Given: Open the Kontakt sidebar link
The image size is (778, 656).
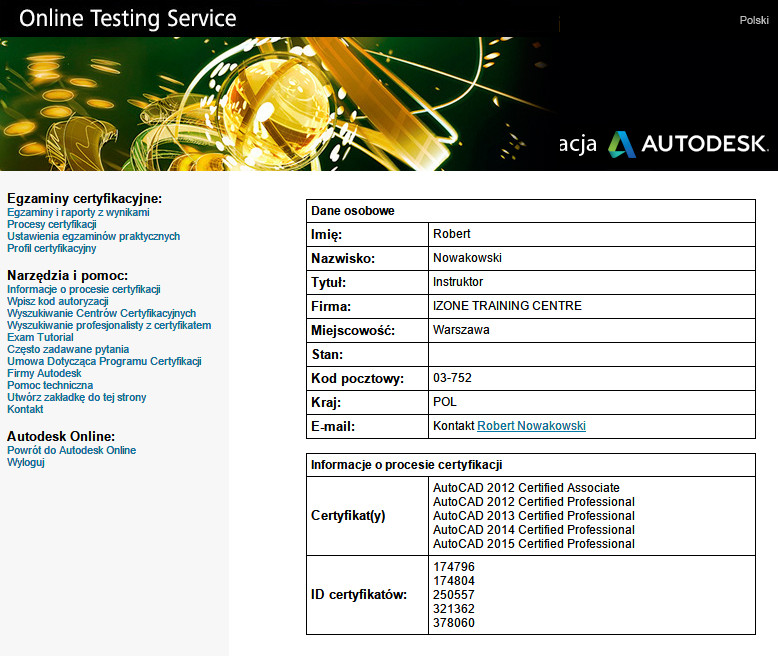Looking at the screenshot, I should (x=25, y=409).
